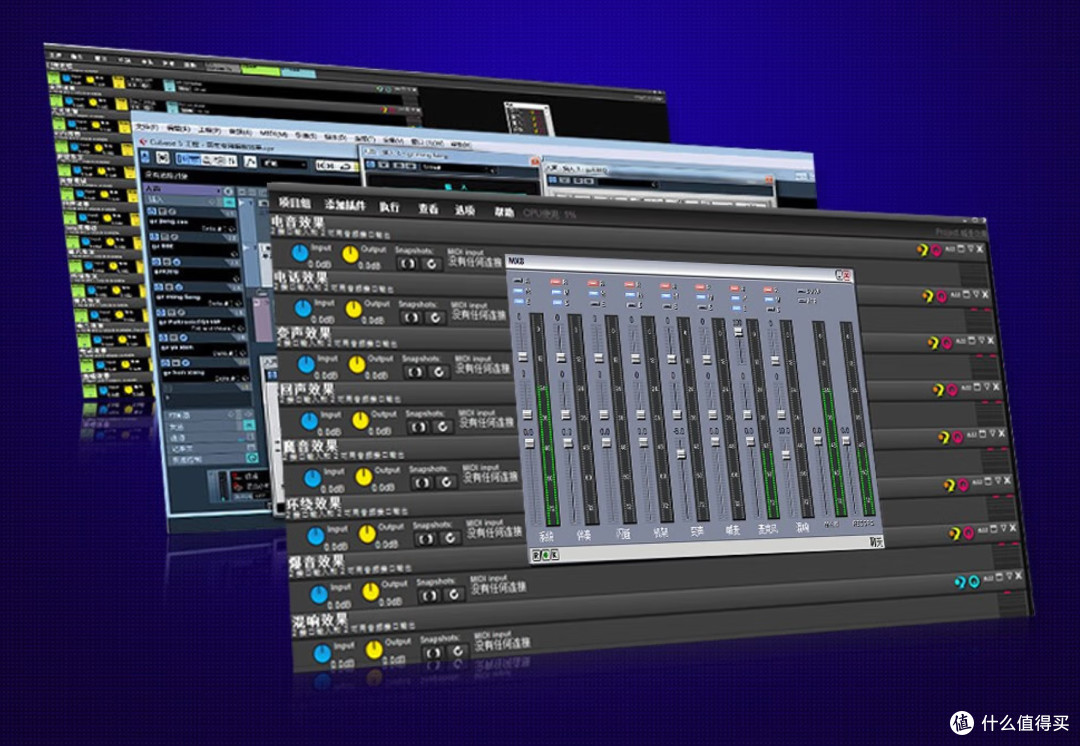The height and width of the screenshot is (746, 1080).
Task: Click second Snapshots reload icon in 混响效果 row
Action: 459,651
